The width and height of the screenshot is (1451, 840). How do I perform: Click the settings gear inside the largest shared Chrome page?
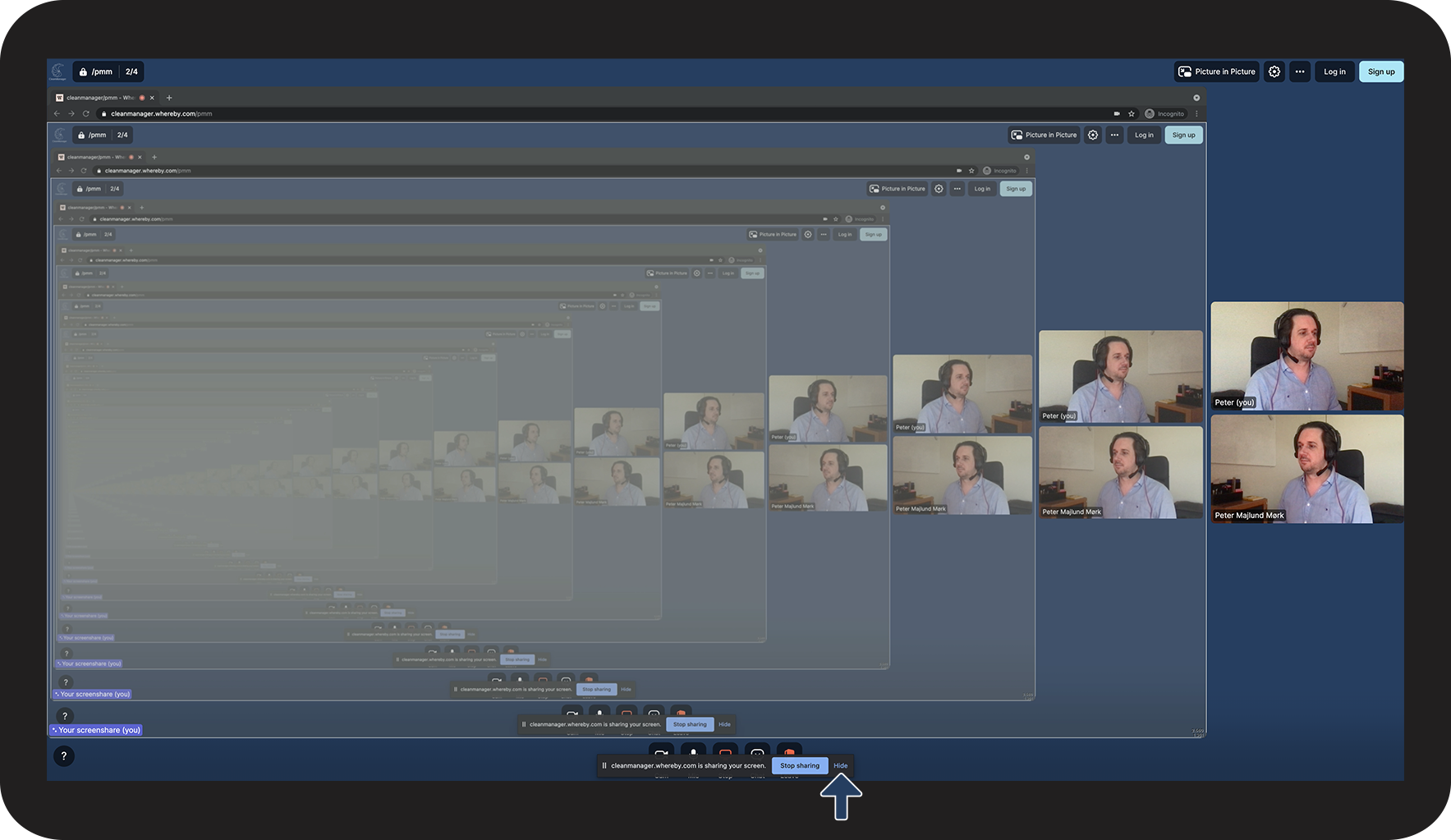click(1093, 135)
